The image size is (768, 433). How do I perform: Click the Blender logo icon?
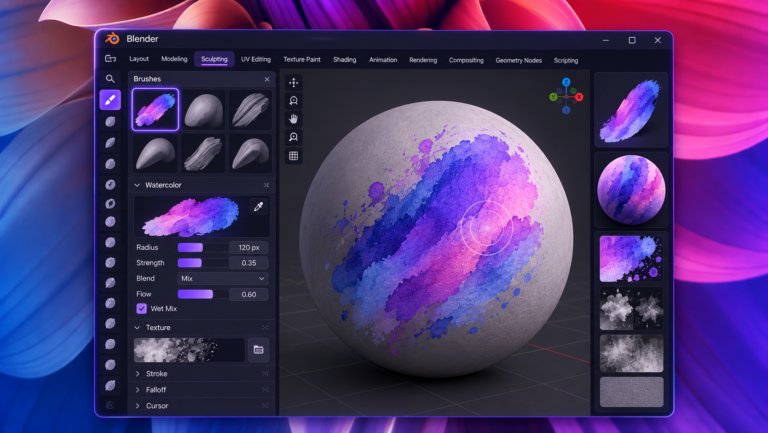112,38
